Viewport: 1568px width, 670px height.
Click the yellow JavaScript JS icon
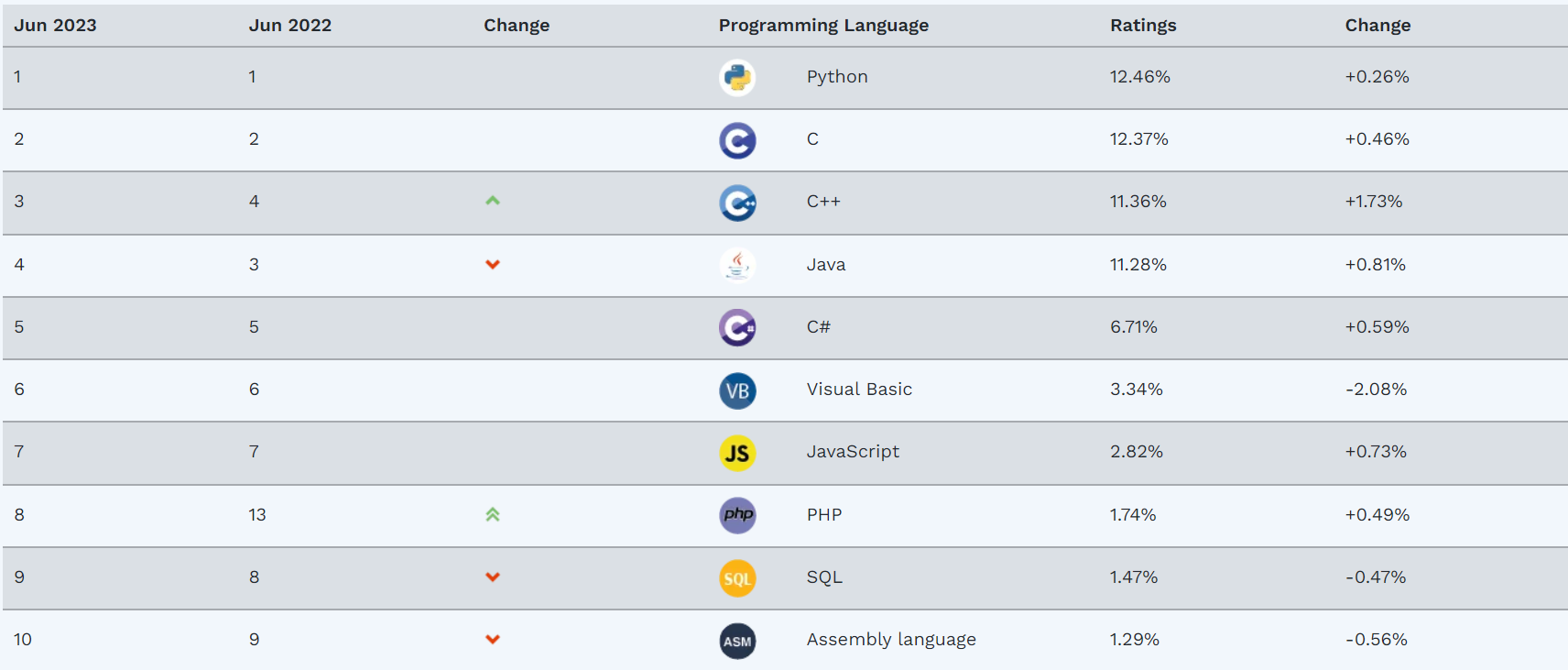(x=737, y=453)
